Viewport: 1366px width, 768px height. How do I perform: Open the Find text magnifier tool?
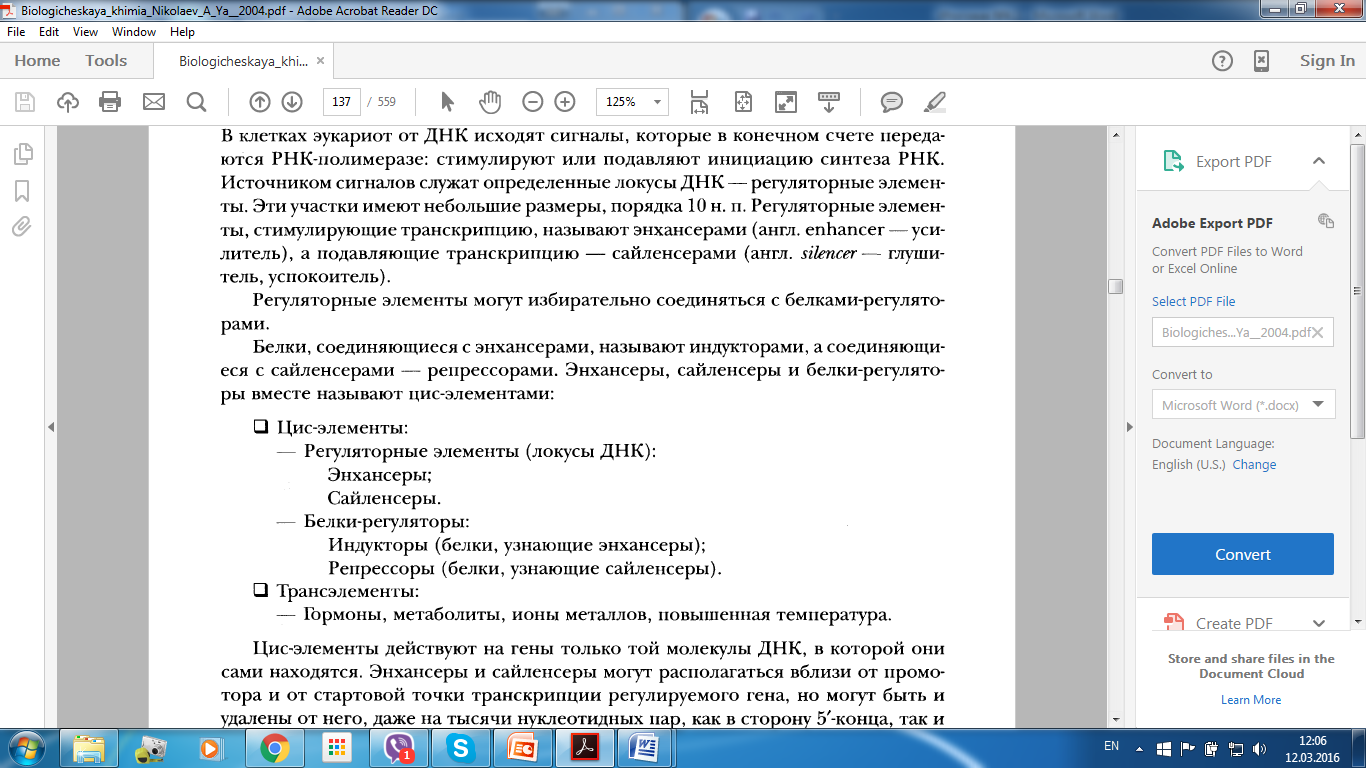(196, 101)
